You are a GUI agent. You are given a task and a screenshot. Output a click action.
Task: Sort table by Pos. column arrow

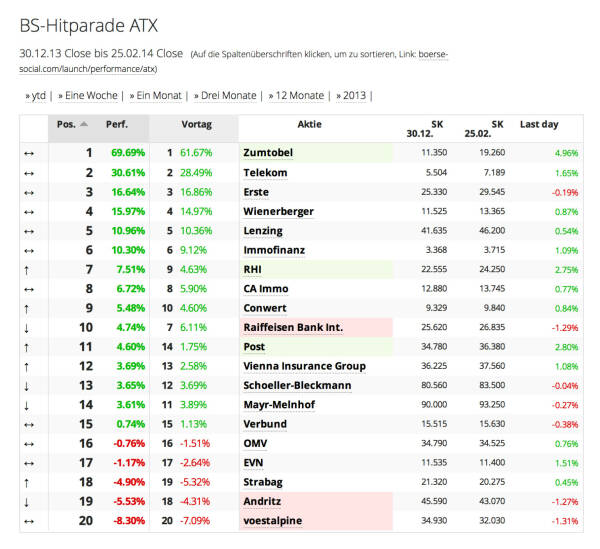coord(83,124)
